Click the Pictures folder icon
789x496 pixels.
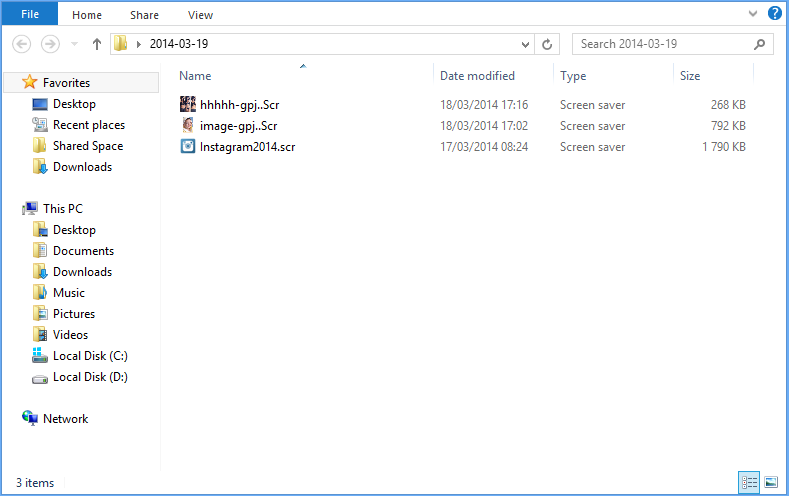click(x=40, y=313)
